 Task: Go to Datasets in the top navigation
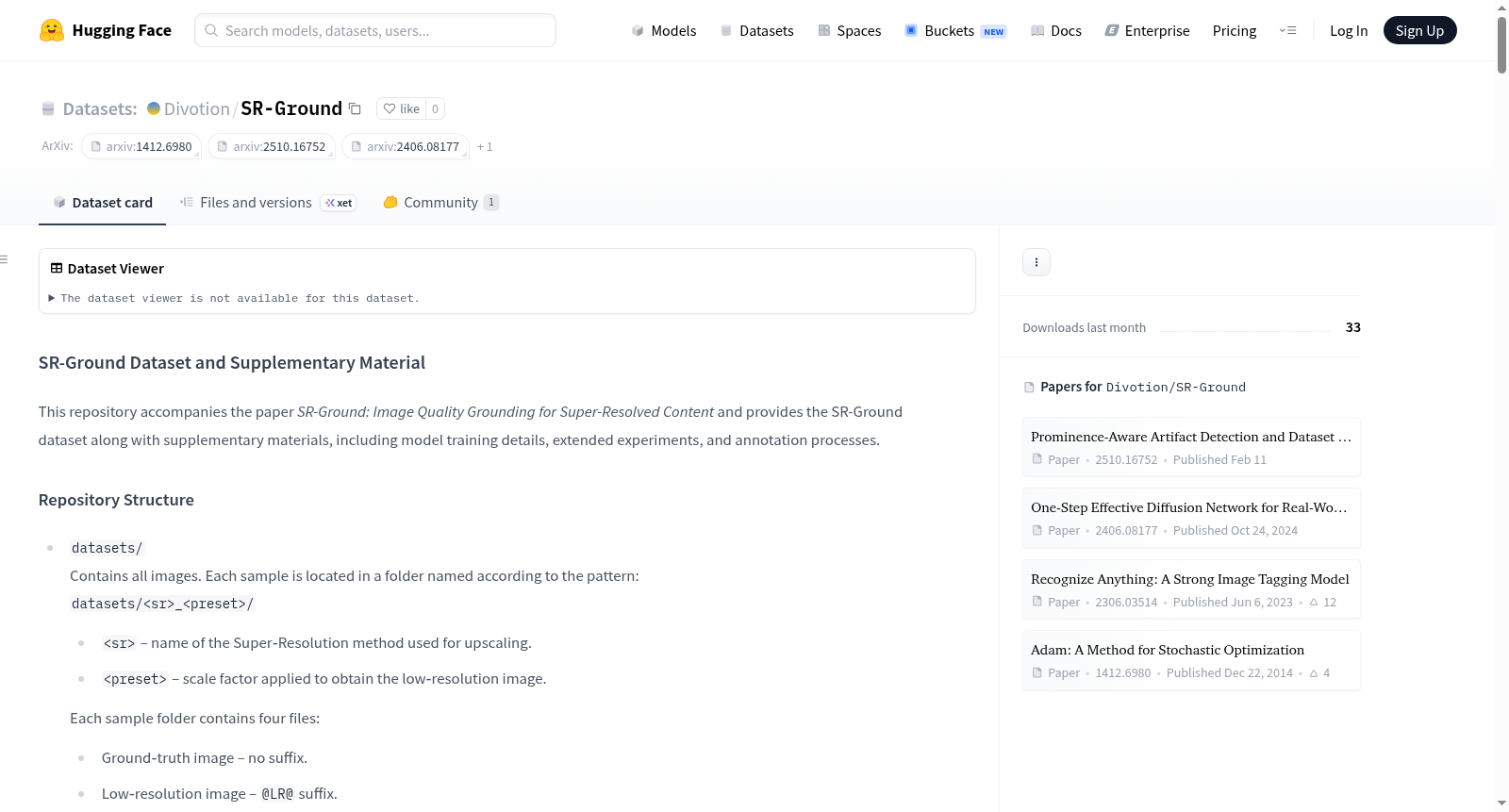coord(757,30)
